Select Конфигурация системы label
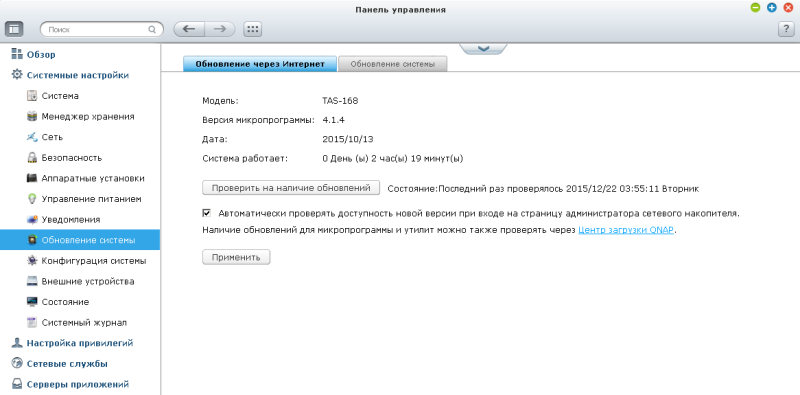 94,261
